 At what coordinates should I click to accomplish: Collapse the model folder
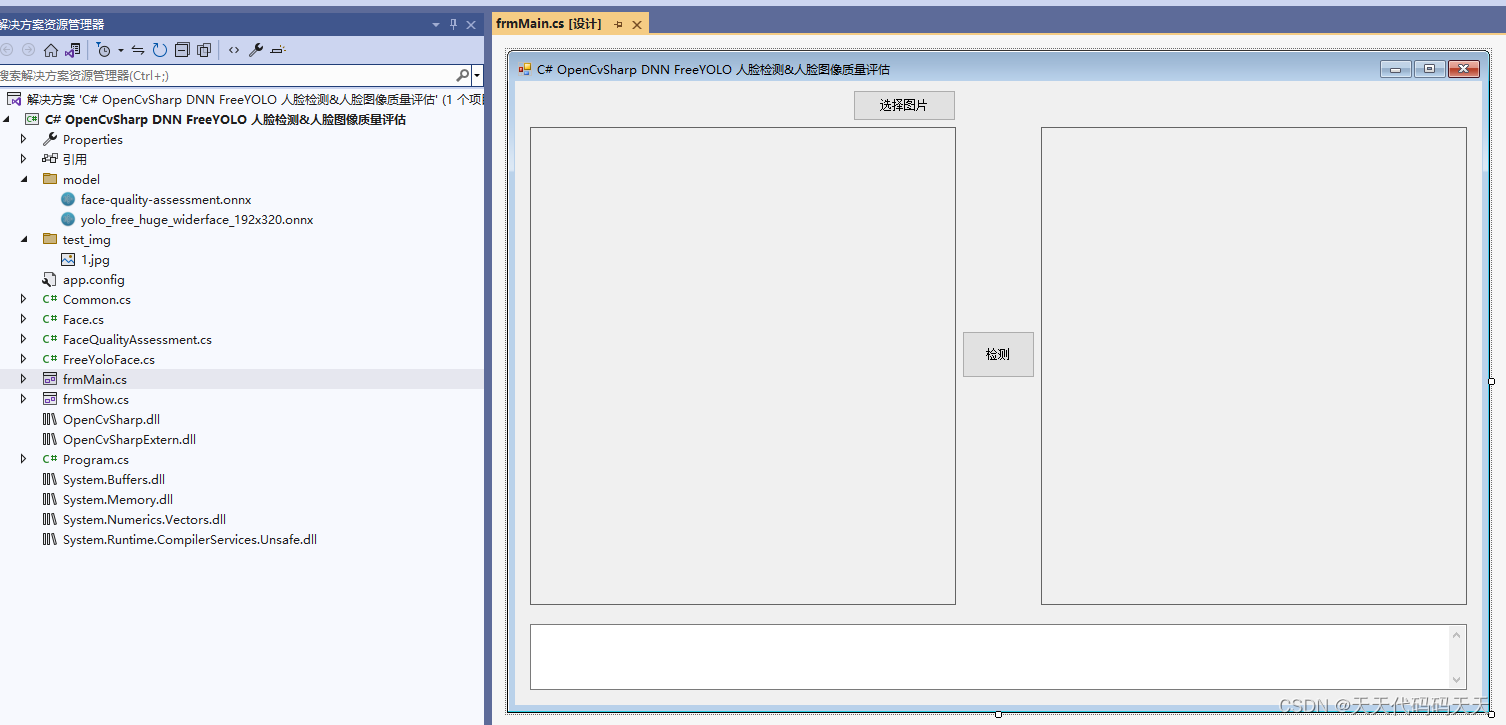tap(24, 179)
